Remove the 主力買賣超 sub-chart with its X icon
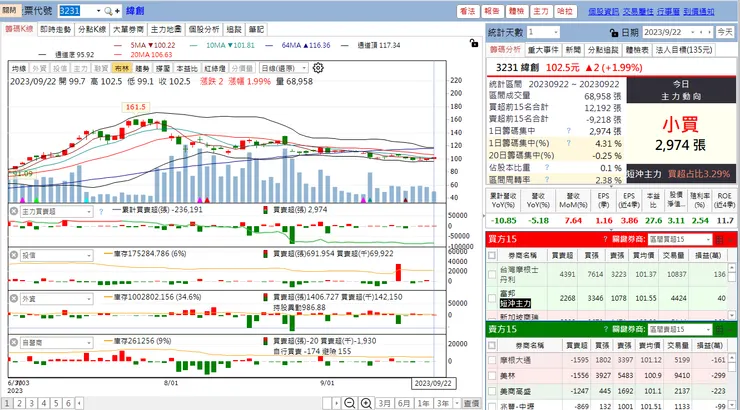 [x=14, y=211]
